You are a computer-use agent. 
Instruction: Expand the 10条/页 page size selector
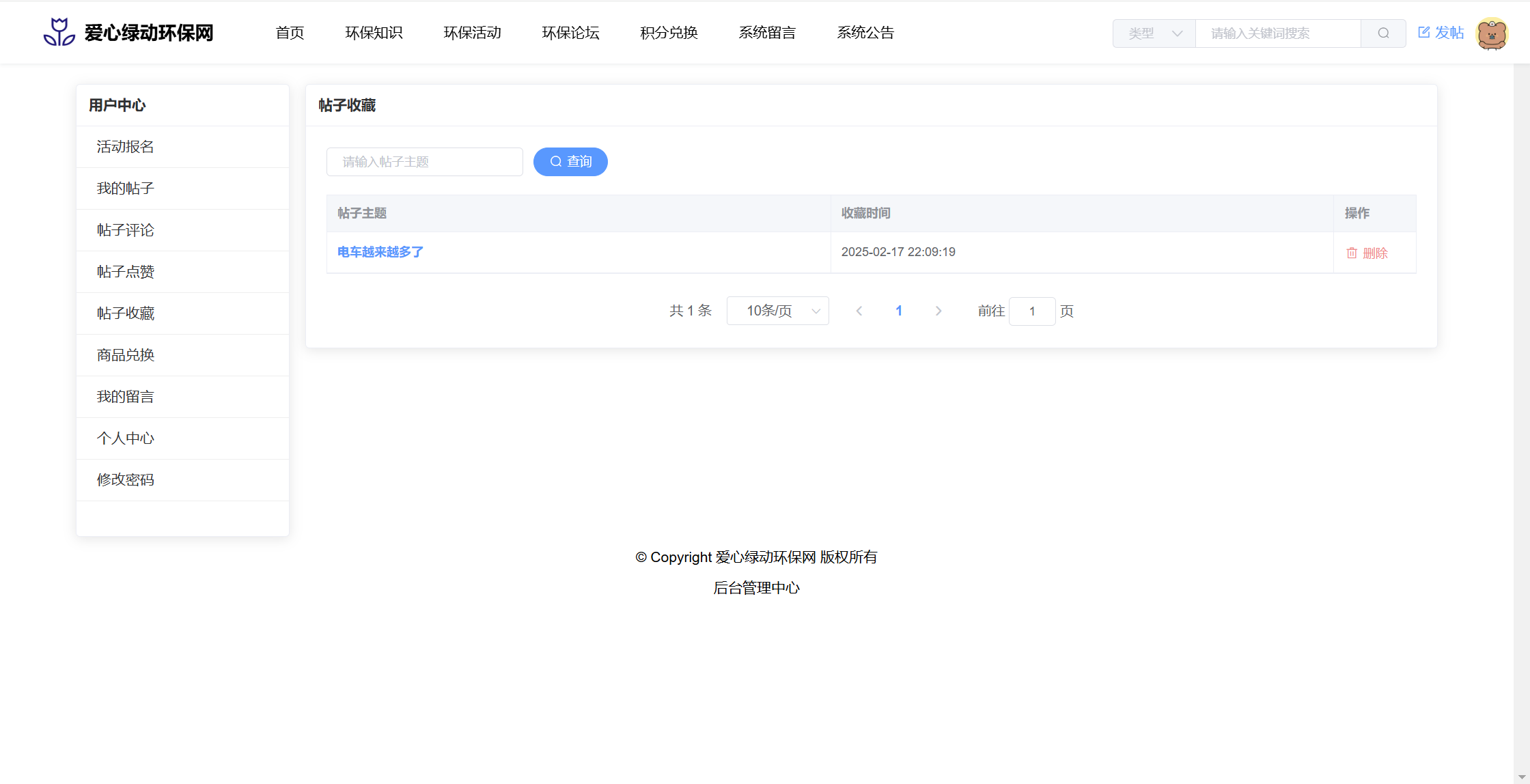click(x=778, y=311)
